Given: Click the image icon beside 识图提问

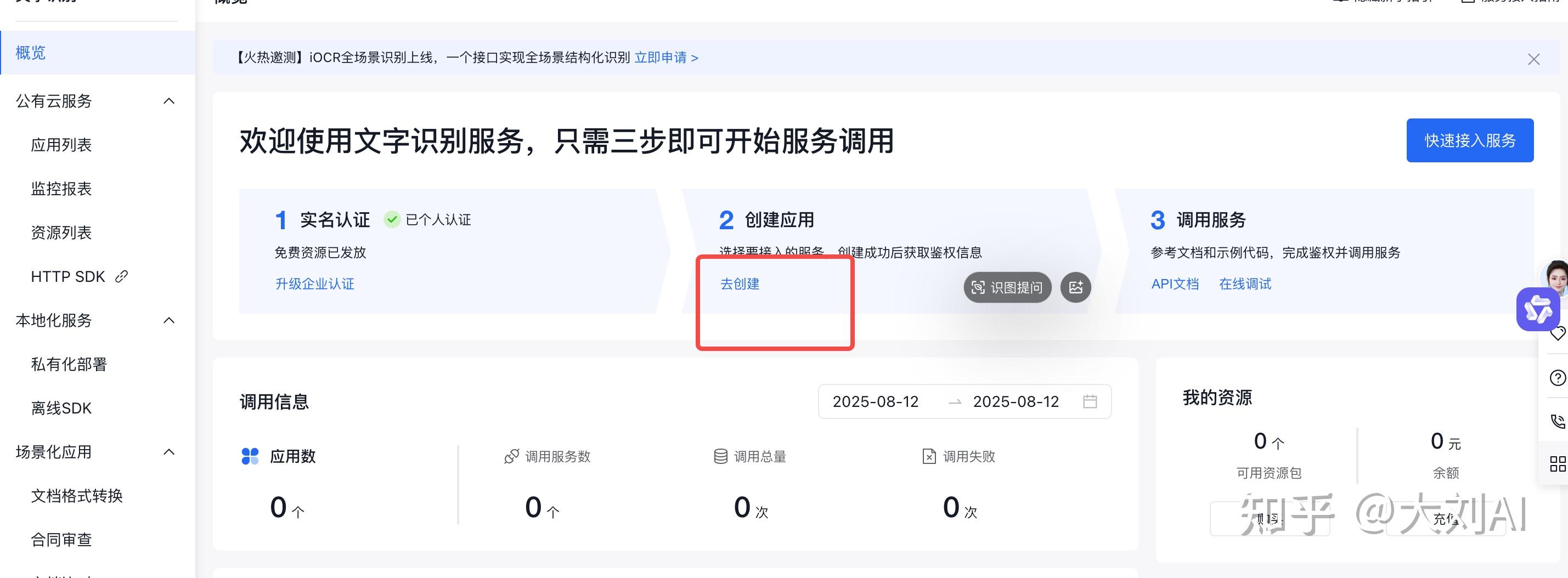Looking at the screenshot, I should pyautogui.click(x=1075, y=287).
